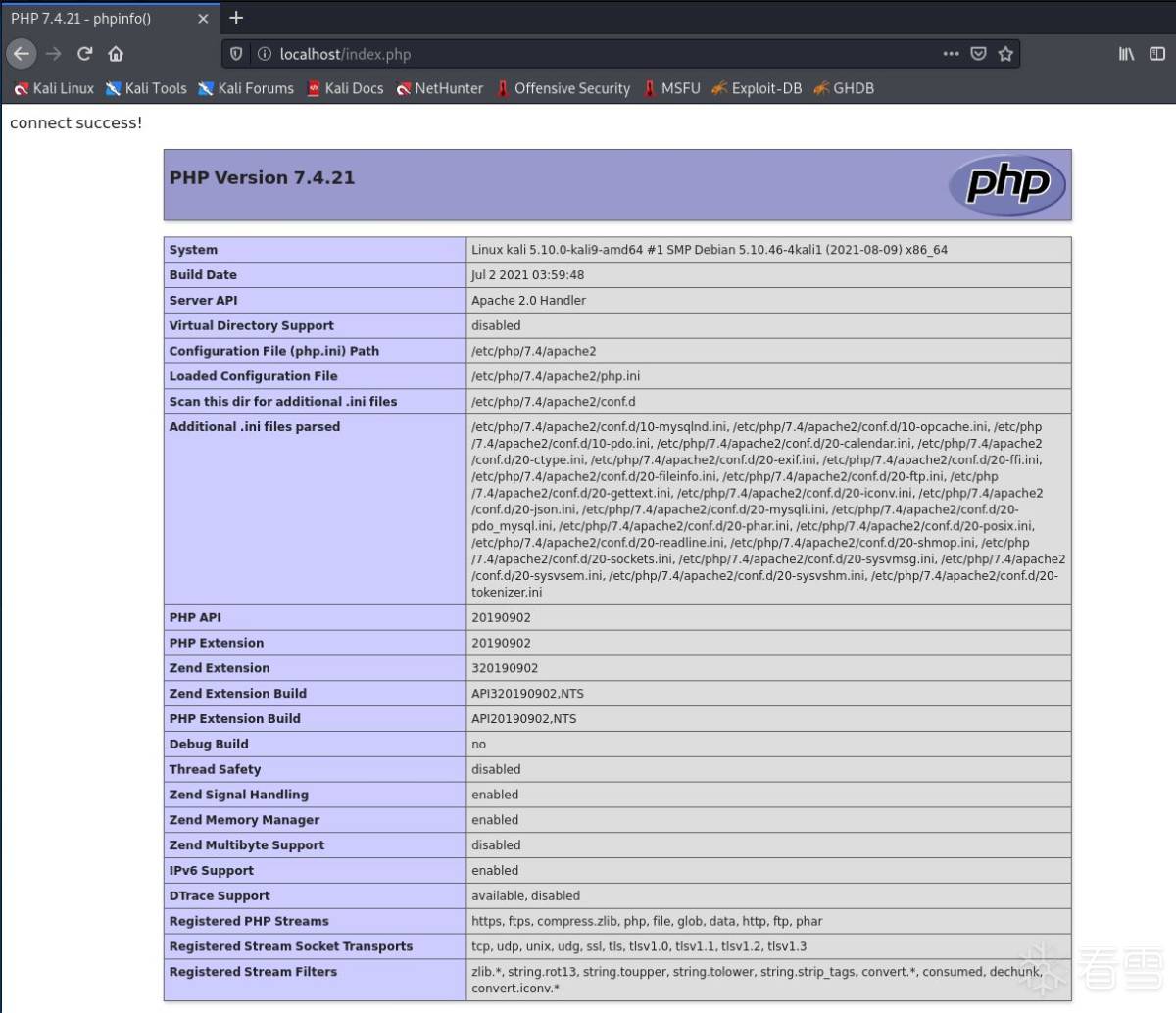1176x1013 pixels.
Task: Open the Kali Docs bookmark
Action: pos(345,88)
